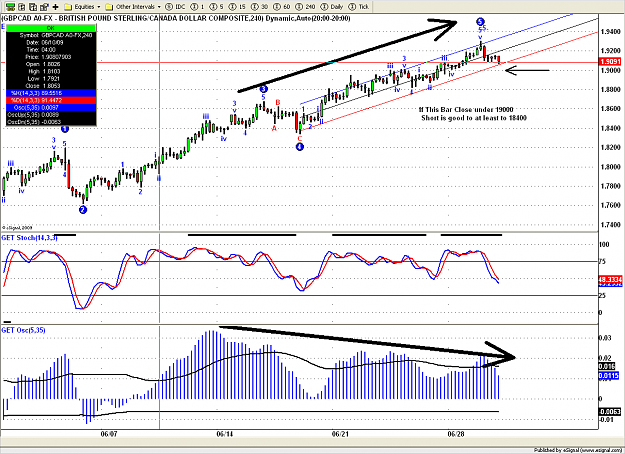
Task: Click the GET Stoch(14,3,3) study label
Action: (x=29, y=238)
